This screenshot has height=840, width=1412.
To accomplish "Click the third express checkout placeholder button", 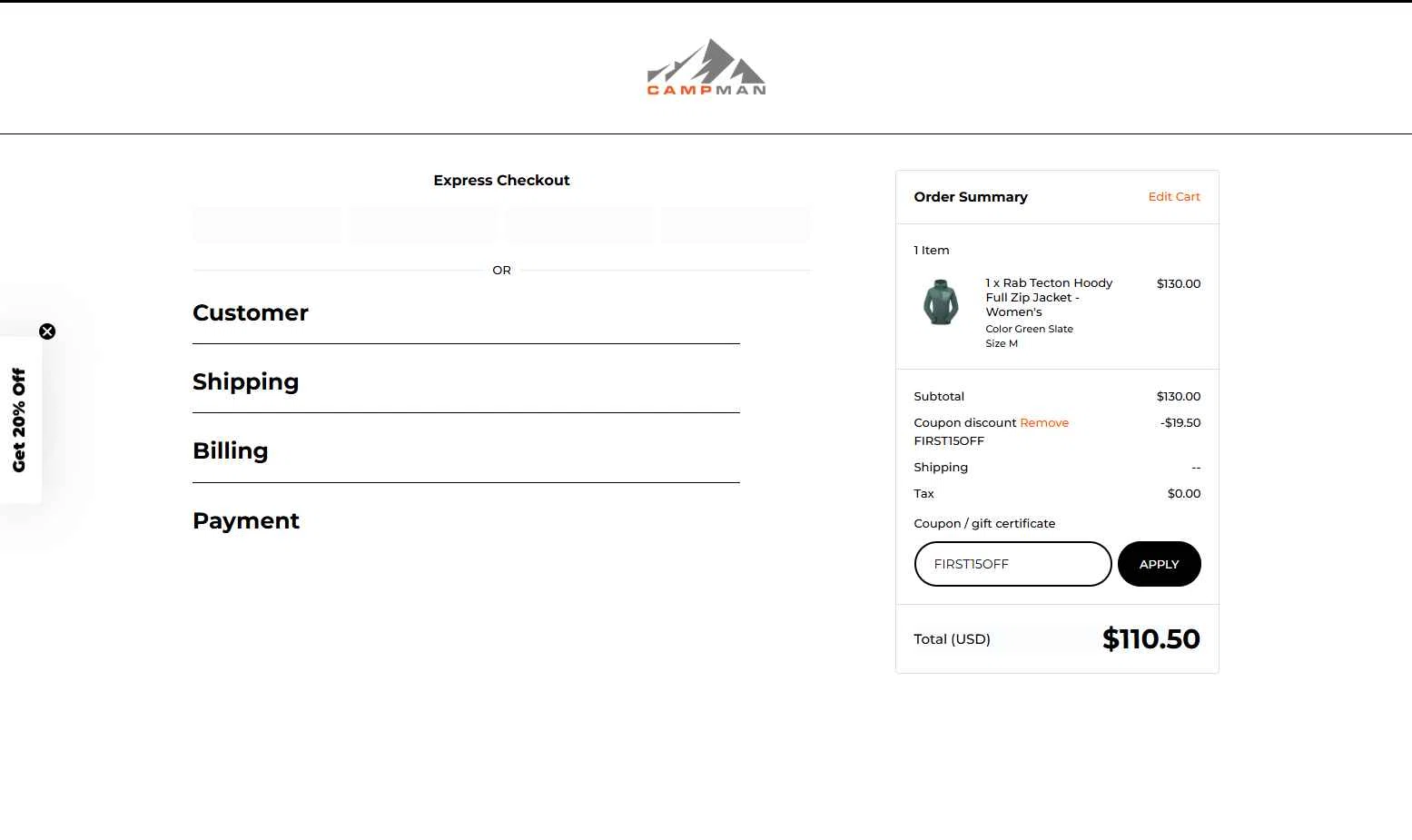I will point(579,224).
